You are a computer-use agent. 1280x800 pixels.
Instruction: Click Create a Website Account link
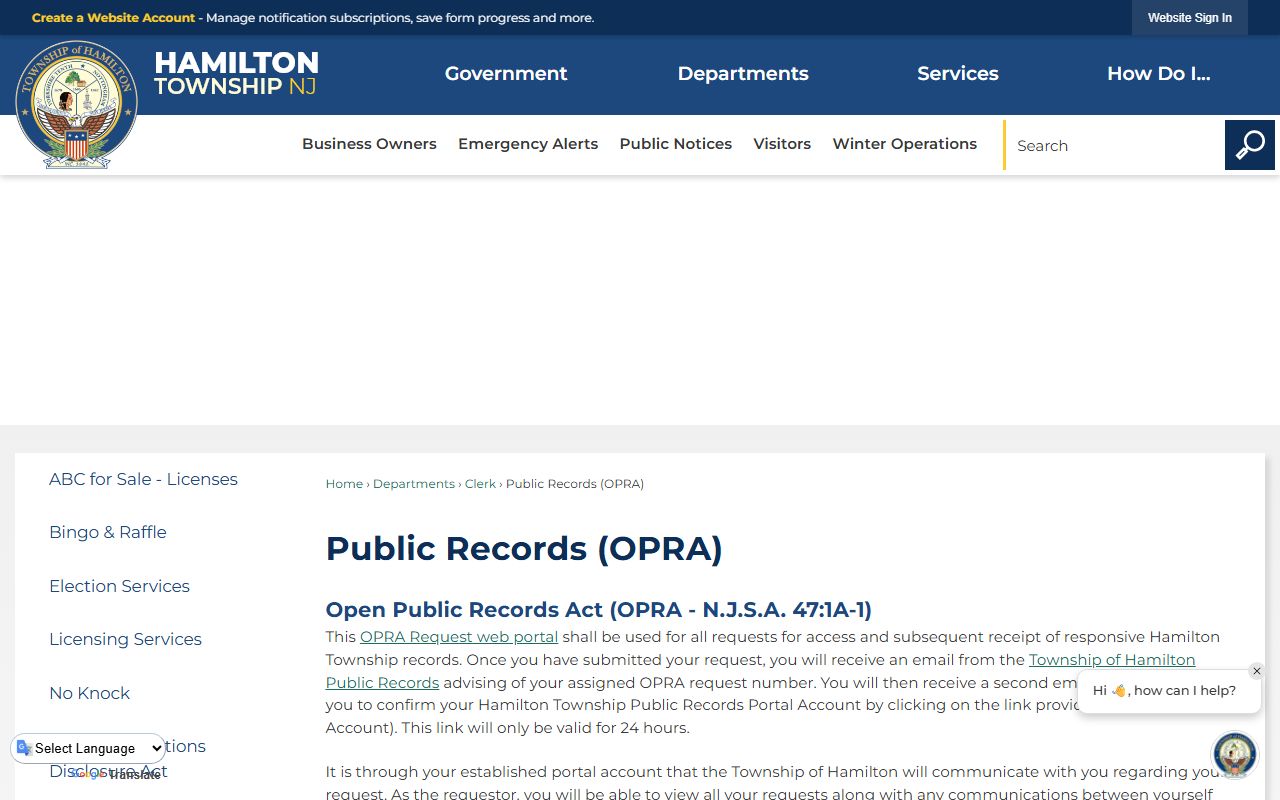114,18
